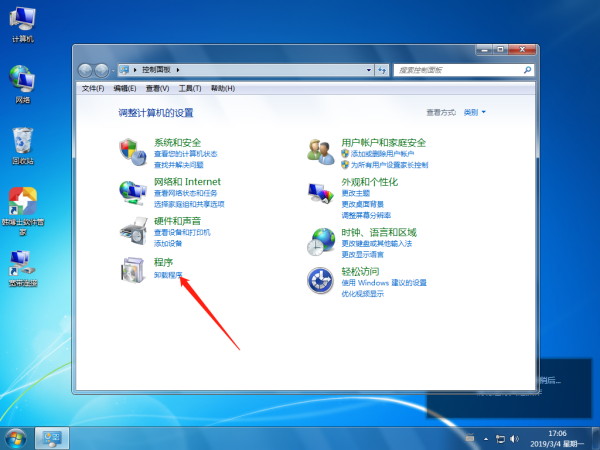Click 使用 Windows 建议的设置 link
Screen dimensions: 600x450
click(x=384, y=283)
